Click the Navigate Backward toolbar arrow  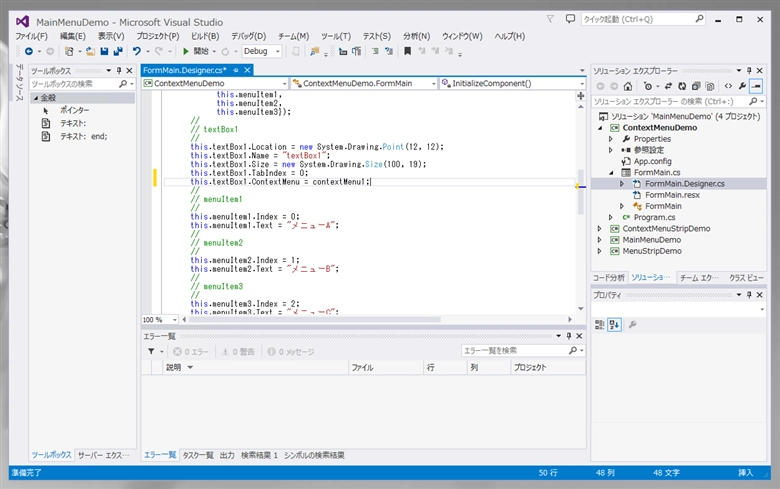pyautogui.click(x=29, y=51)
